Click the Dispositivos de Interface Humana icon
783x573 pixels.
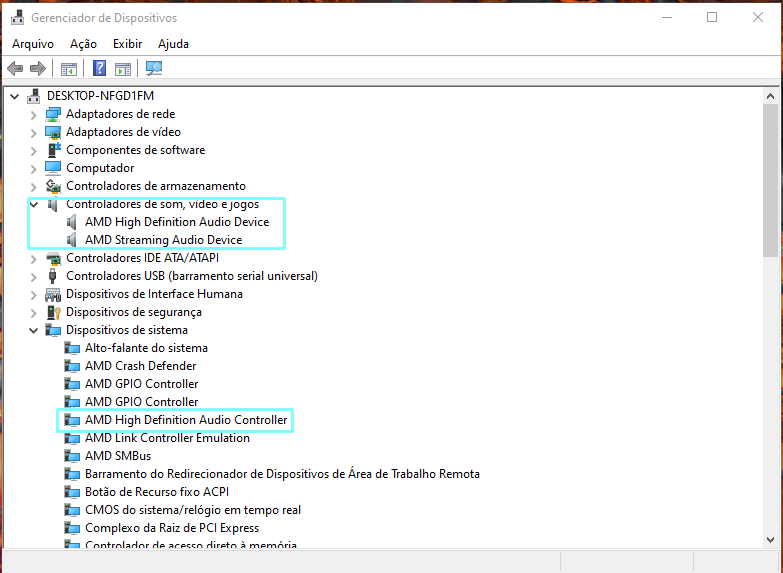(53, 294)
